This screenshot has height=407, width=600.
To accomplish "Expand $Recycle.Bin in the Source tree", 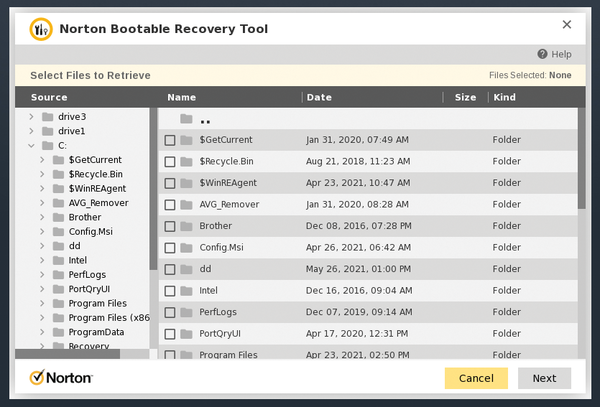I will point(42,174).
